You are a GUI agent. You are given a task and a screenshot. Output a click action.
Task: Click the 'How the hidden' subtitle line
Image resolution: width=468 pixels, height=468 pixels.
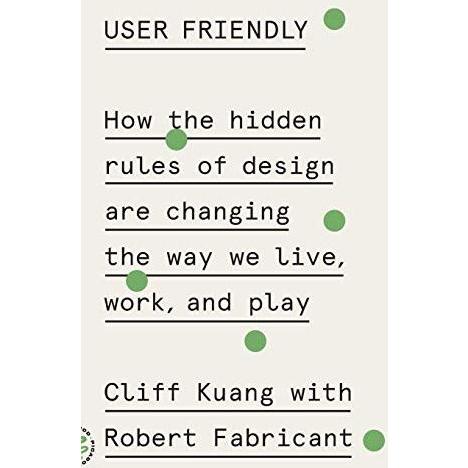(213, 120)
